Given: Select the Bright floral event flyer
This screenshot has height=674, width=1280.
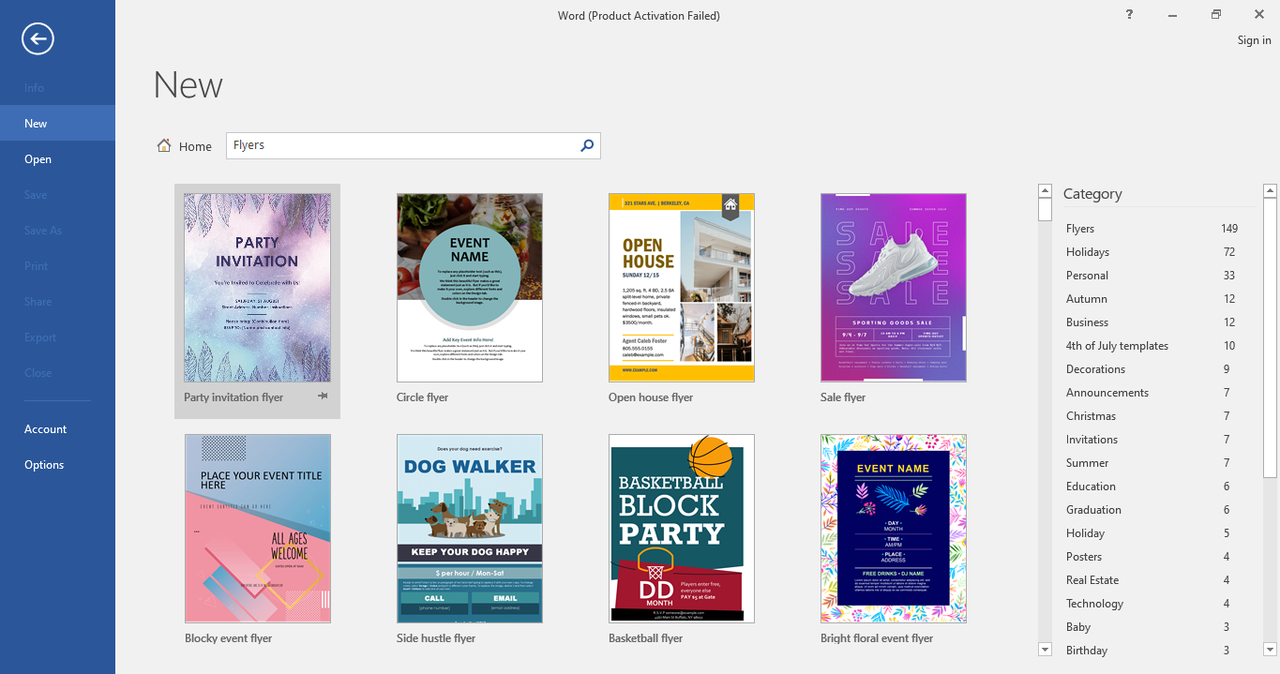Looking at the screenshot, I should click(x=894, y=529).
